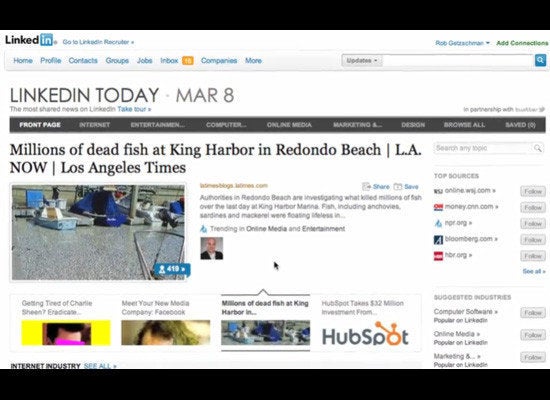Screen dimensions: 550x400
Task: Click See all top sources link
Action: [534, 271]
